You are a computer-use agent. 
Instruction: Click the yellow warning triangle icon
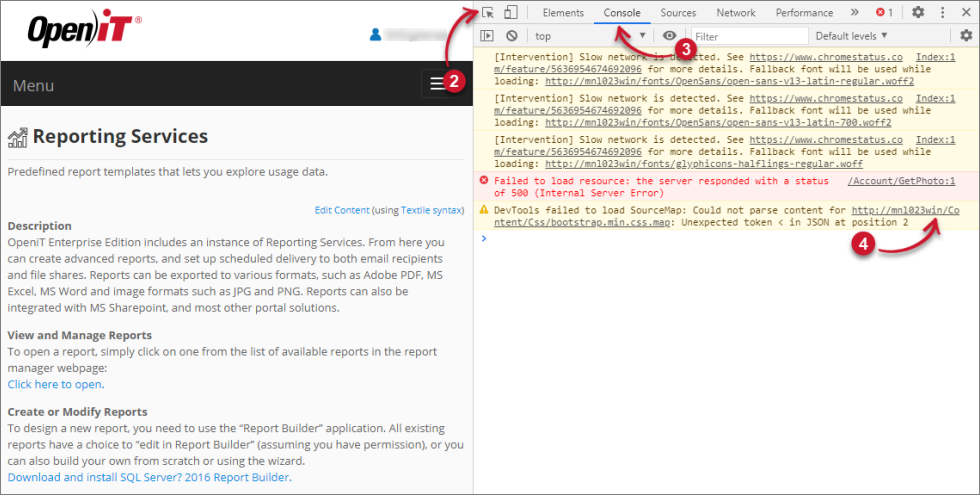point(484,209)
